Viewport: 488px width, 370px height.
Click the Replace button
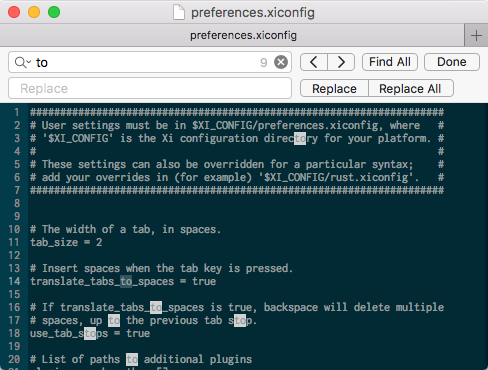(334, 88)
